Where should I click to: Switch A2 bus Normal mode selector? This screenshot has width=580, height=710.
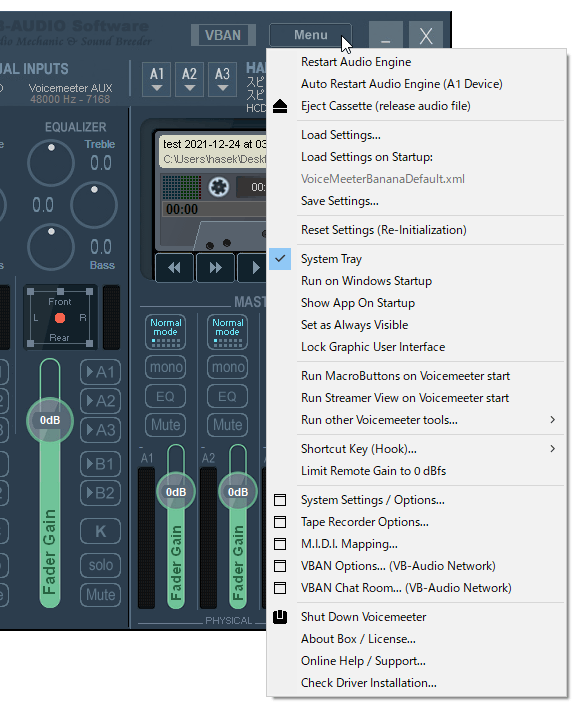(x=228, y=332)
